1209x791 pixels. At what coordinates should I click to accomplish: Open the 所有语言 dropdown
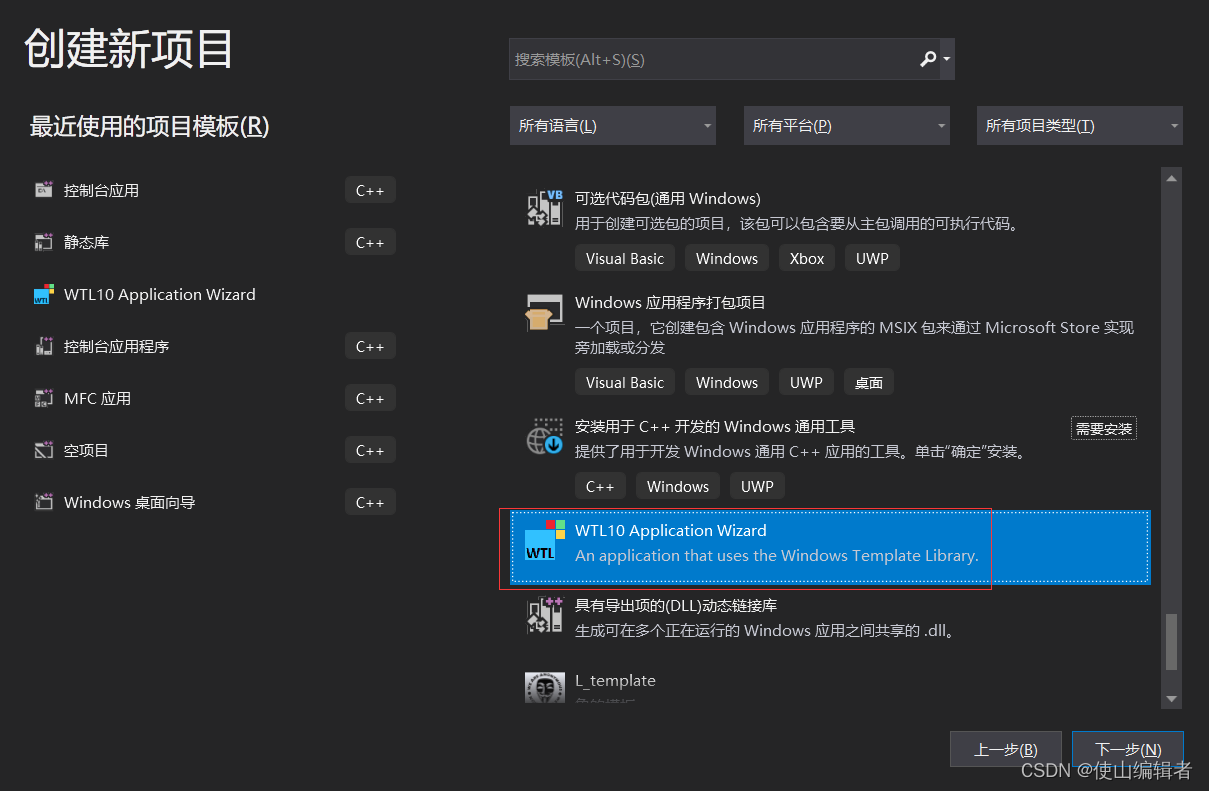[612, 125]
